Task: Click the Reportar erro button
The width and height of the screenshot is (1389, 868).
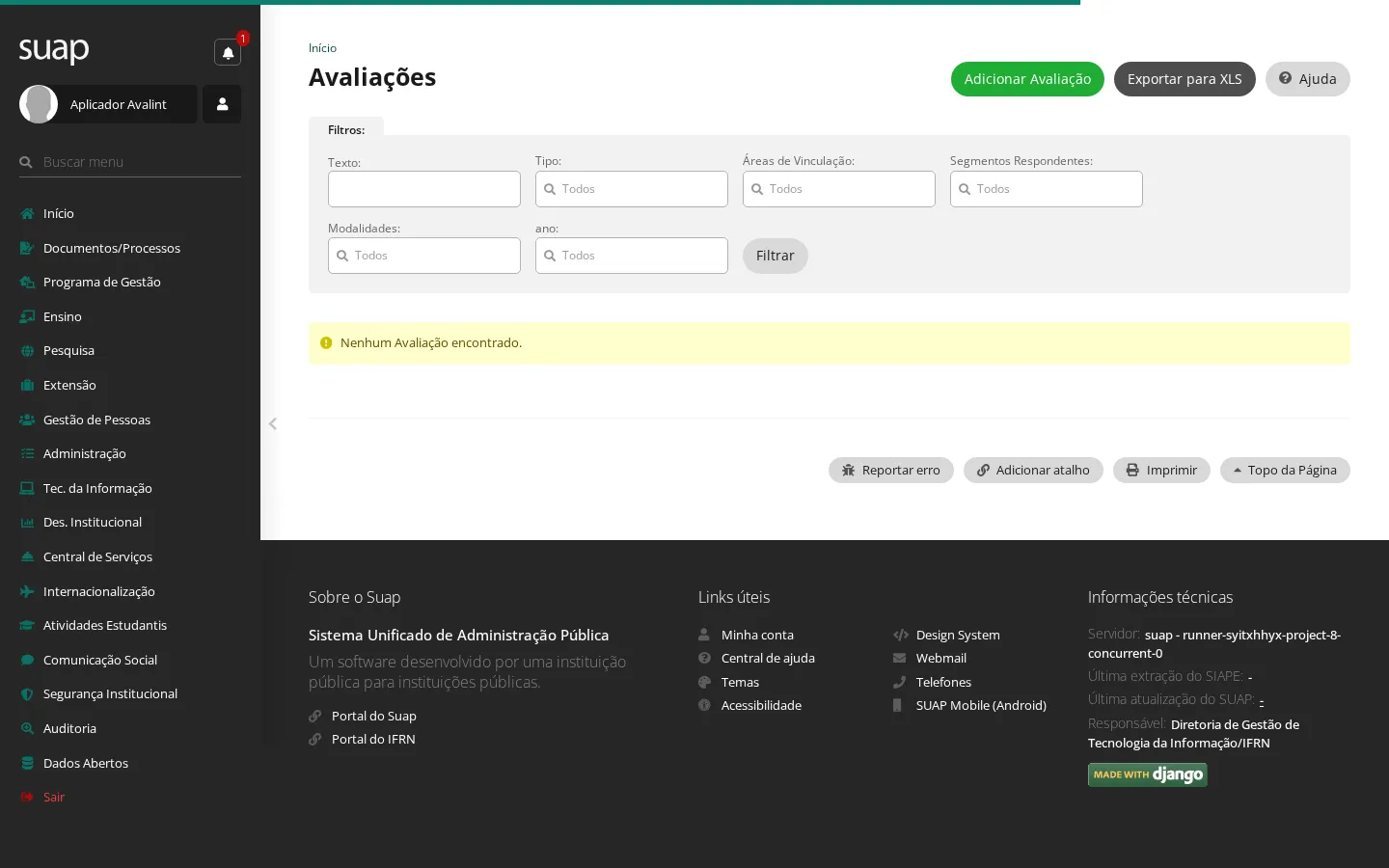Action: click(x=891, y=470)
